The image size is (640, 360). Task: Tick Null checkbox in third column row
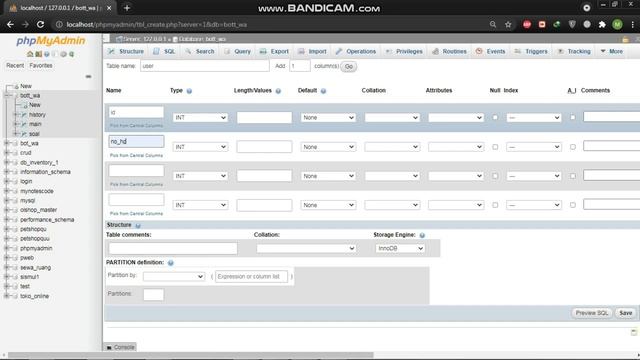(x=495, y=176)
